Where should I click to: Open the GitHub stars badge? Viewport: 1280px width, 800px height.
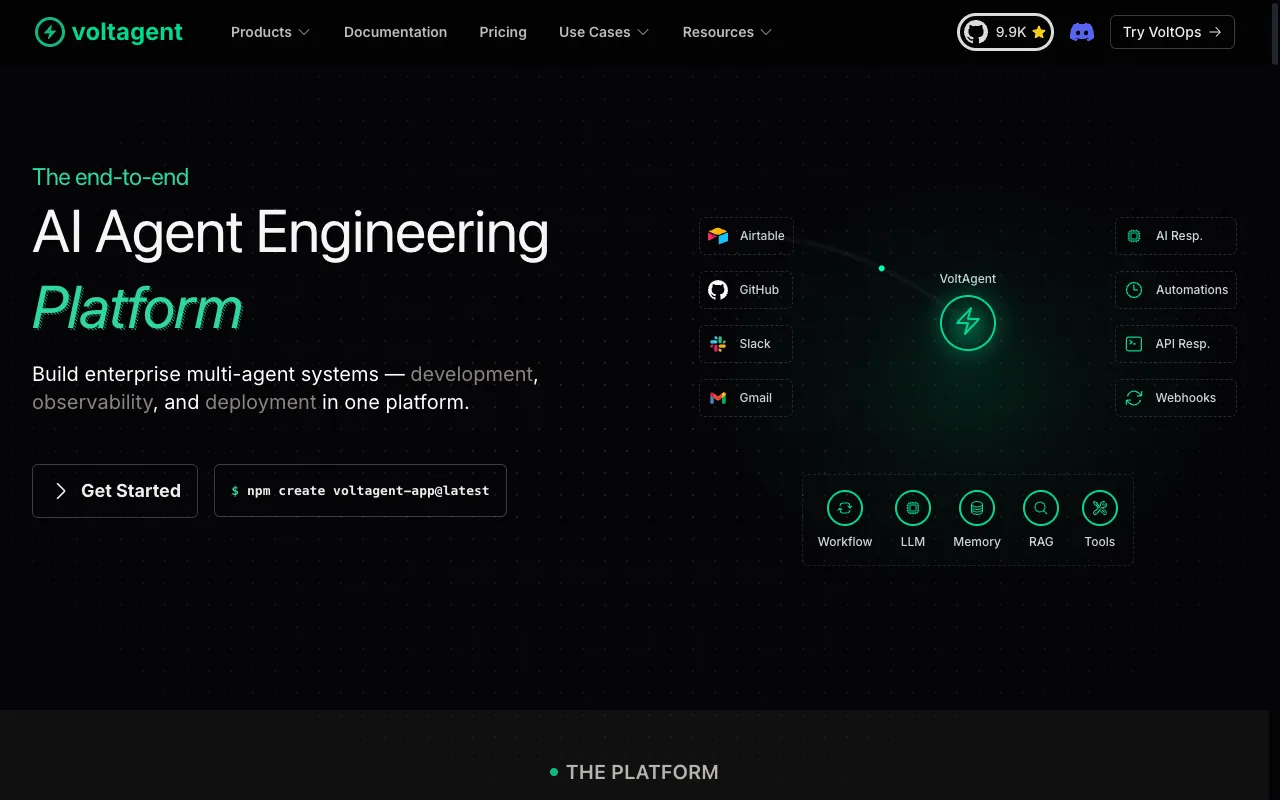click(x=1005, y=32)
